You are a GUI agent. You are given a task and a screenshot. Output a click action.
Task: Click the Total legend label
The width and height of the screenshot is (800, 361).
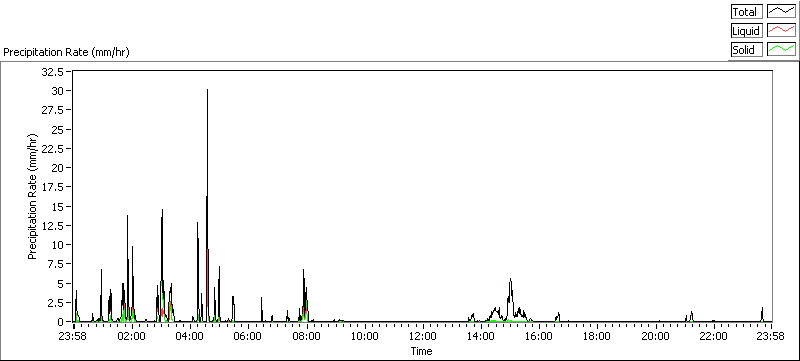pos(746,12)
